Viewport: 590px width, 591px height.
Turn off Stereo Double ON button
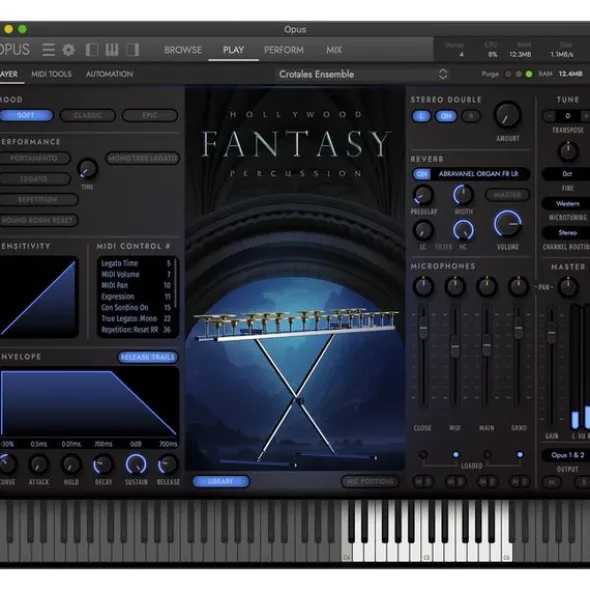446,116
